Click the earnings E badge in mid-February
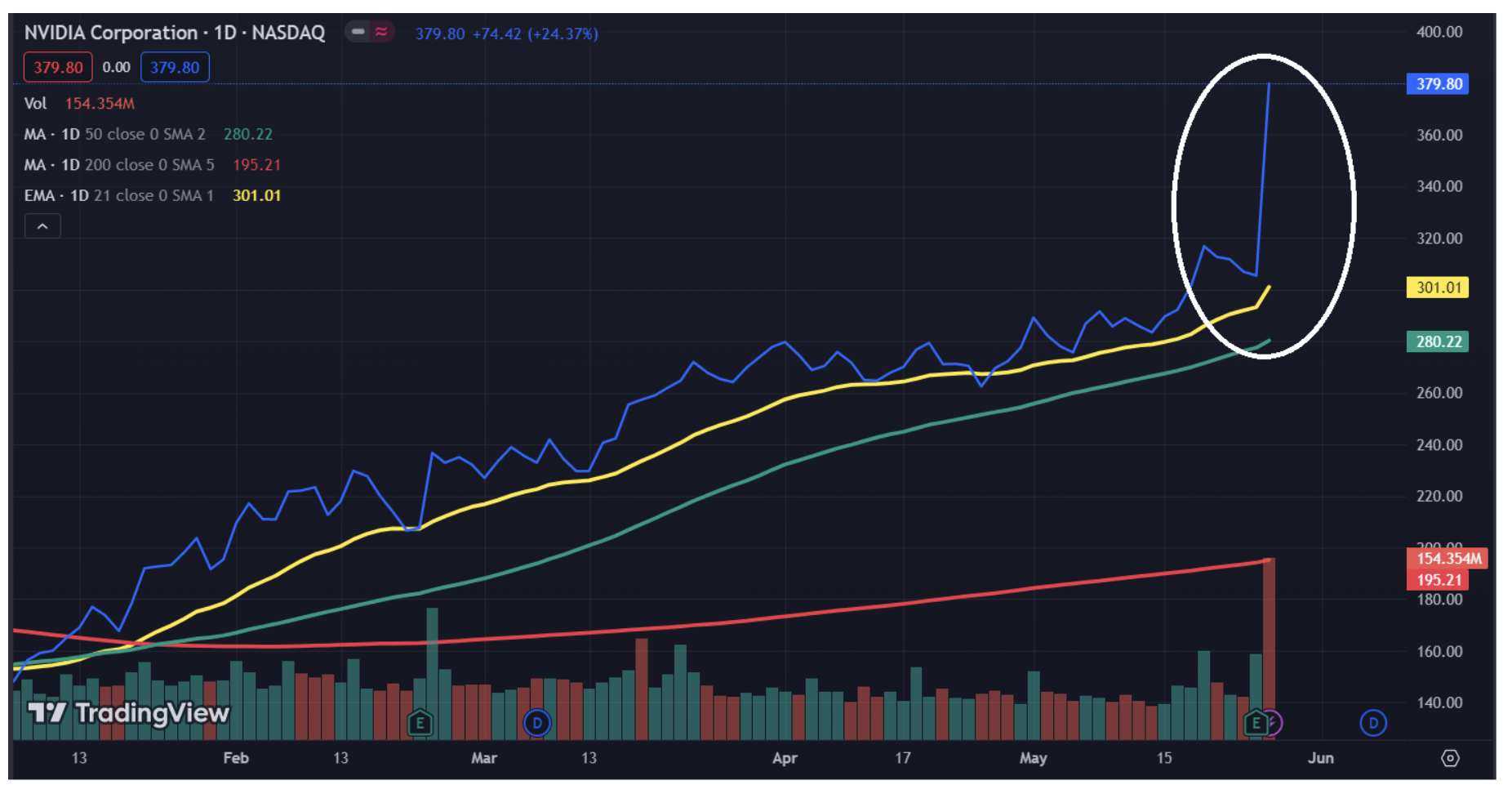Viewport: 1512px width, 794px height. [421, 723]
